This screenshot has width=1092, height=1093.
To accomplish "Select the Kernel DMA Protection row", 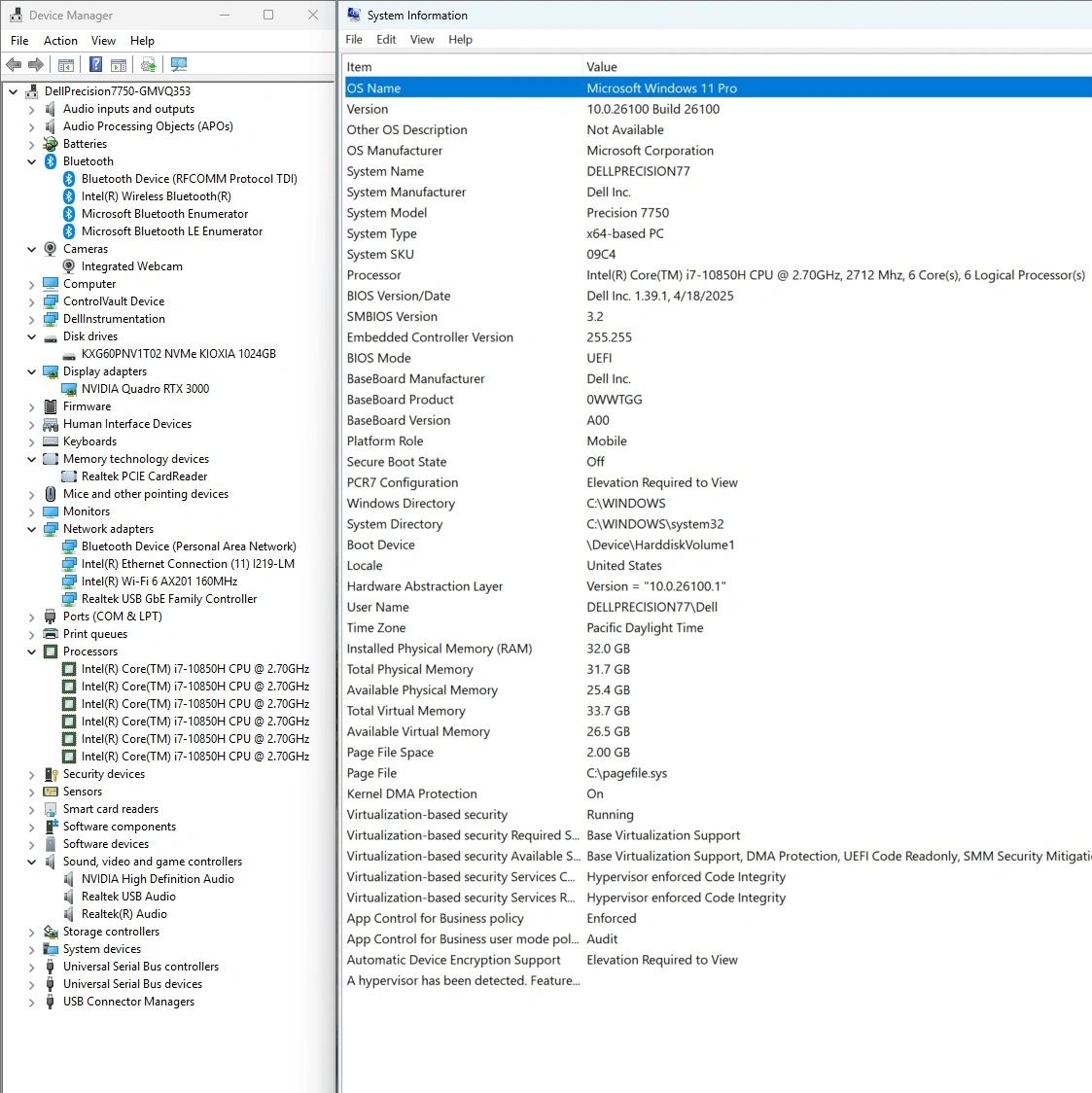I will [718, 793].
